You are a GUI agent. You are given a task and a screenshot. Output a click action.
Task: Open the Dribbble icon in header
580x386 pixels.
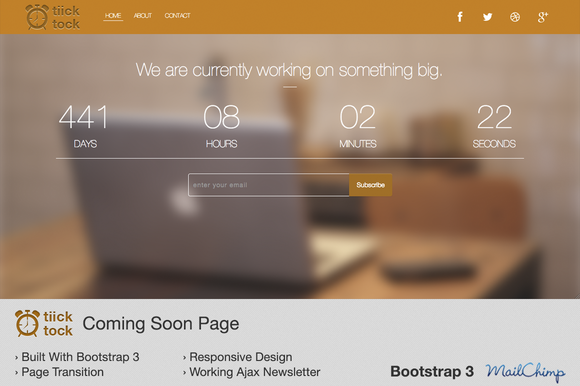click(x=515, y=17)
